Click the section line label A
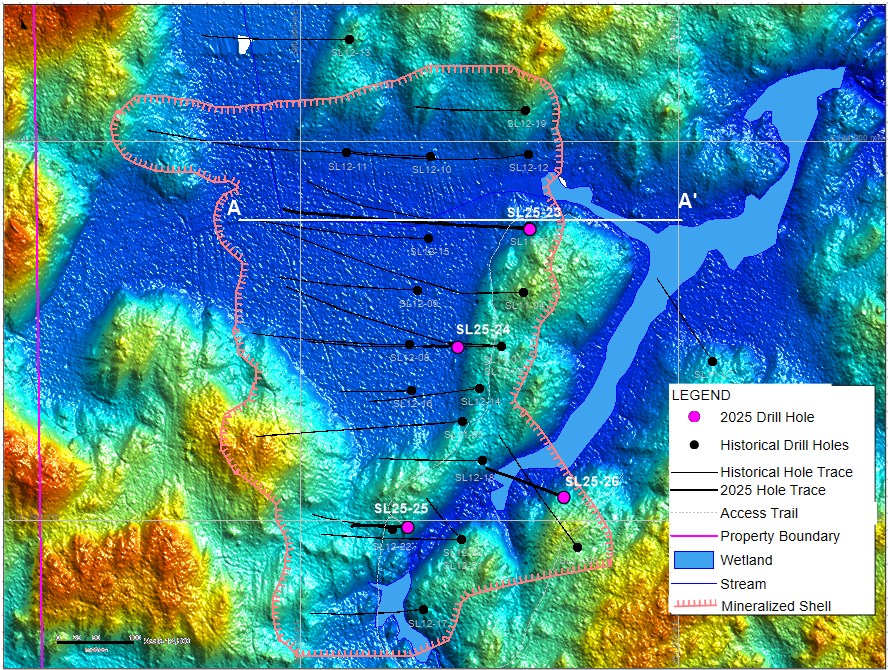 (232, 209)
